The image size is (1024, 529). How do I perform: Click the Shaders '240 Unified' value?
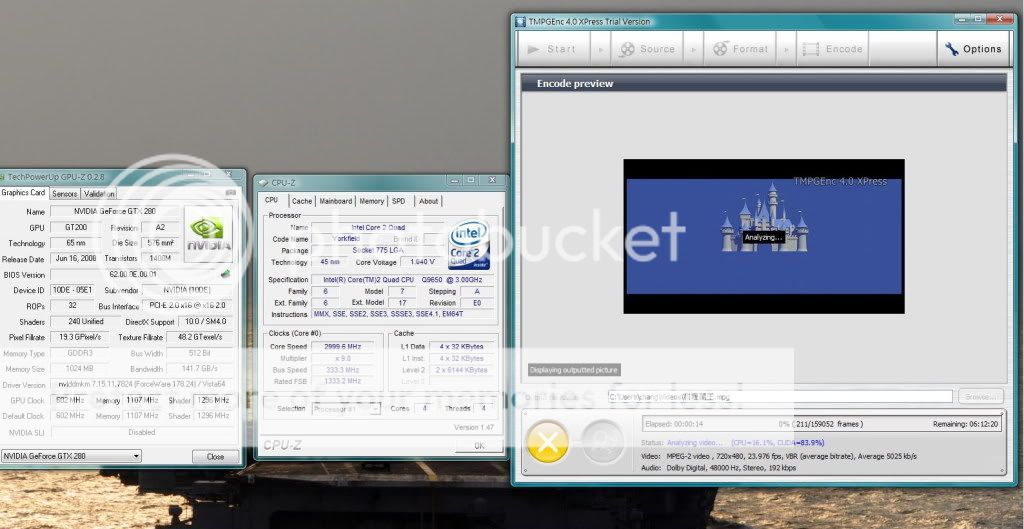click(86, 321)
